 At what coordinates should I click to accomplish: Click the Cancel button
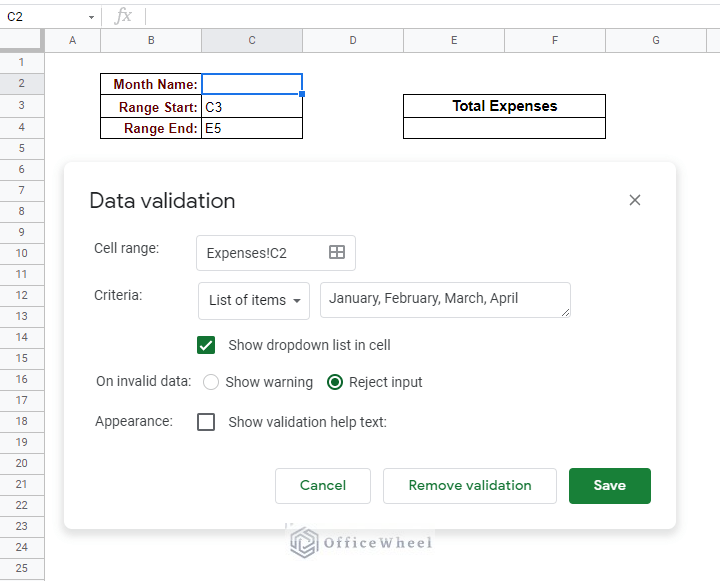323,485
